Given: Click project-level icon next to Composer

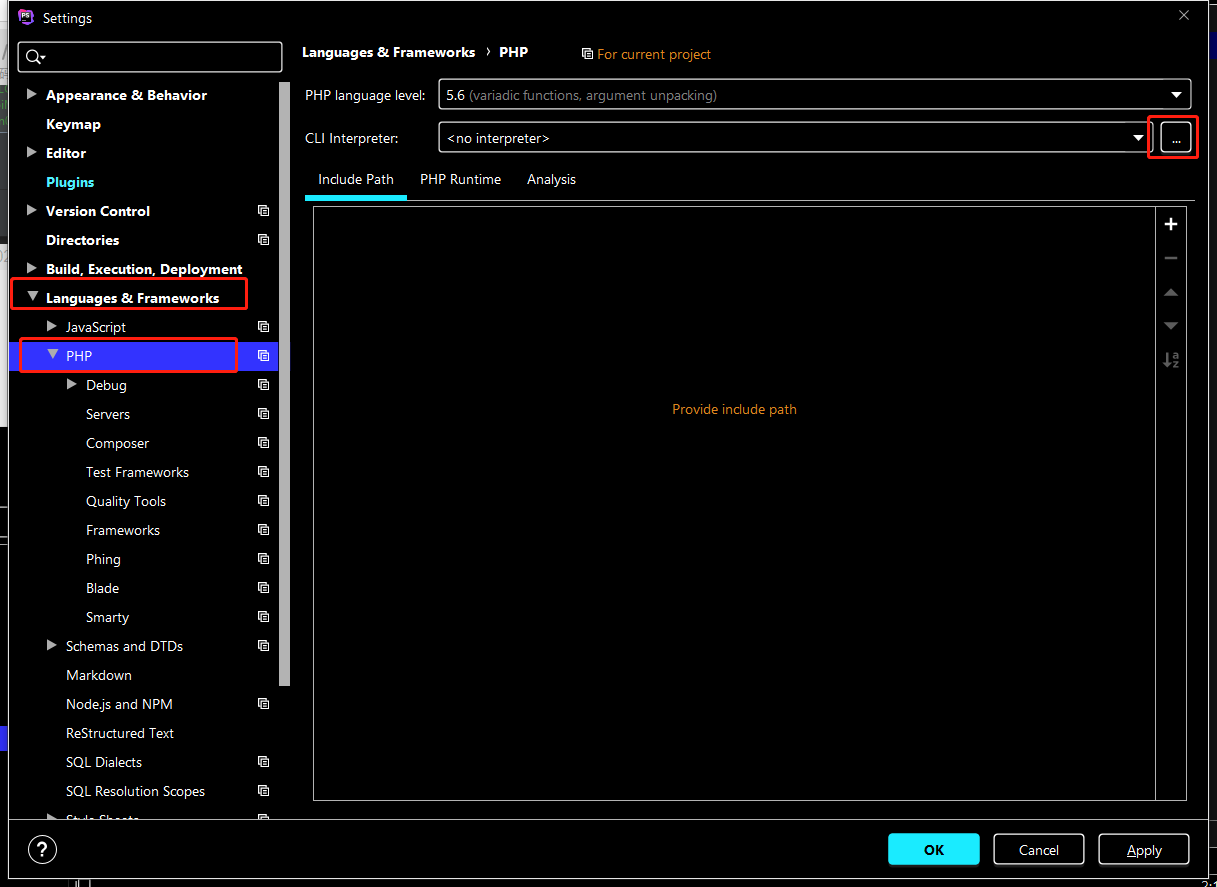Looking at the screenshot, I should coord(264,443).
